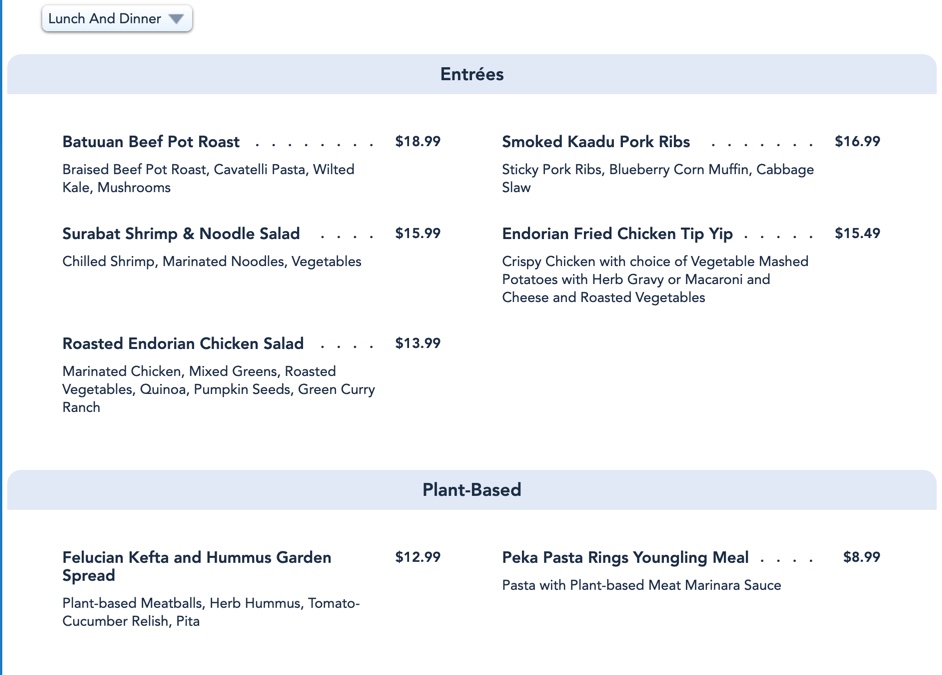The width and height of the screenshot is (942, 675).
Task: Click the Entrées section header
Action: click(472, 75)
